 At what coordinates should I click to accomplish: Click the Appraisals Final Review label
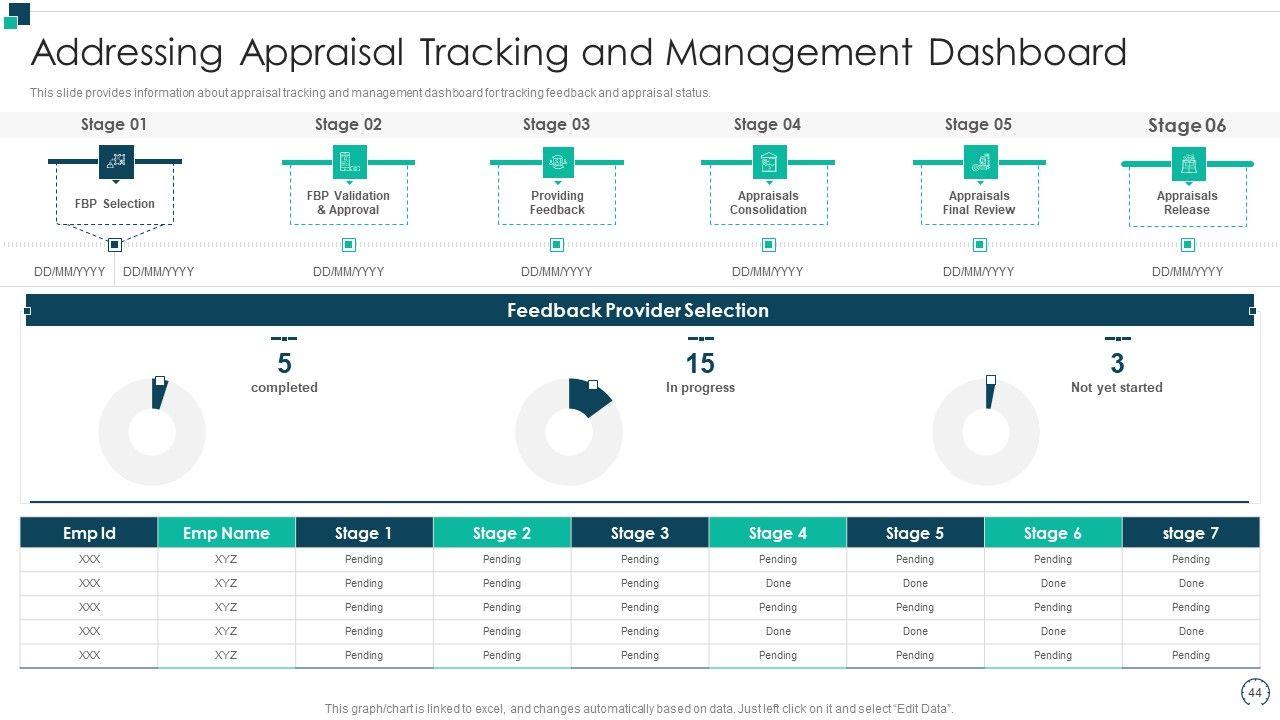[x=979, y=203]
